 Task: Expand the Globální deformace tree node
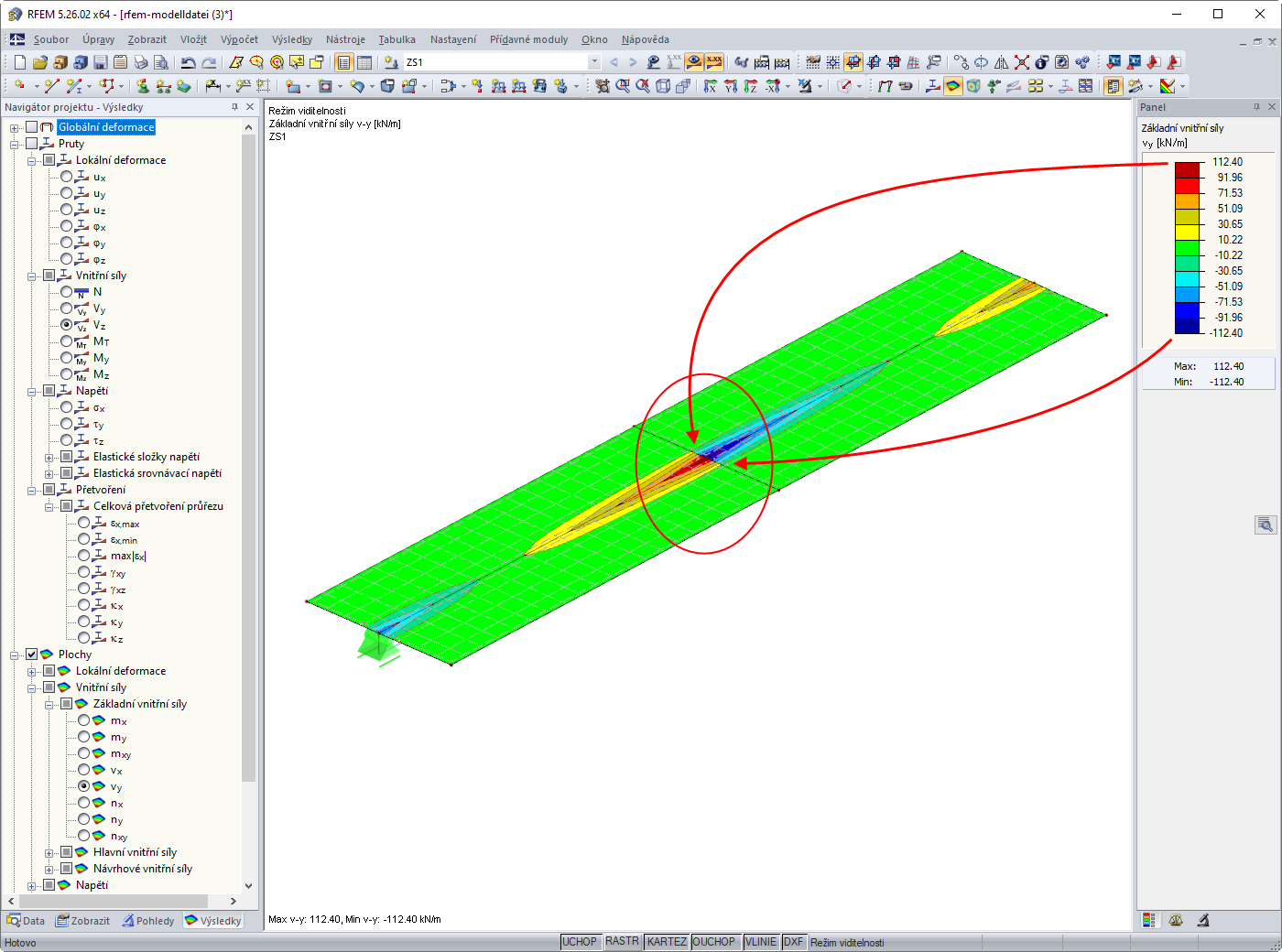[15, 127]
